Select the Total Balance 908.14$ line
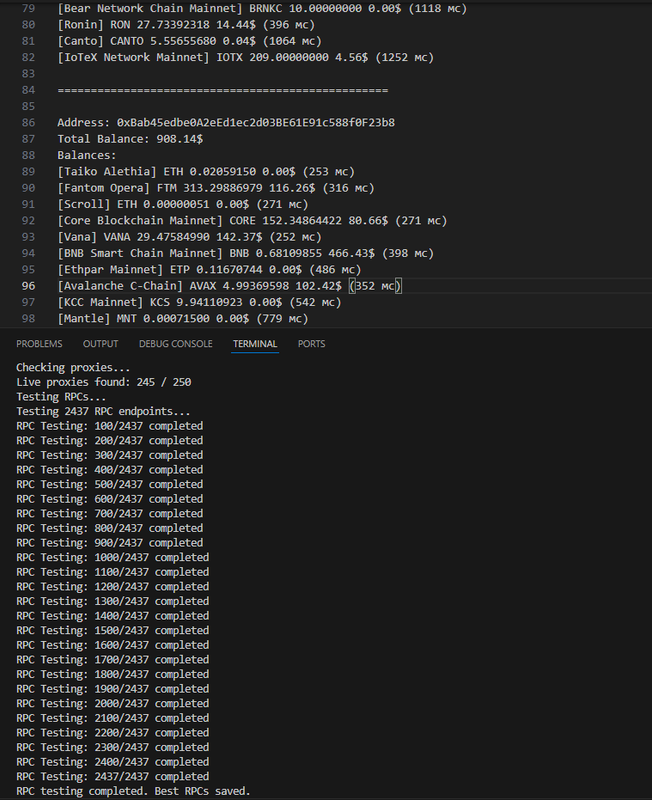The height and width of the screenshot is (800, 652). 130,139
